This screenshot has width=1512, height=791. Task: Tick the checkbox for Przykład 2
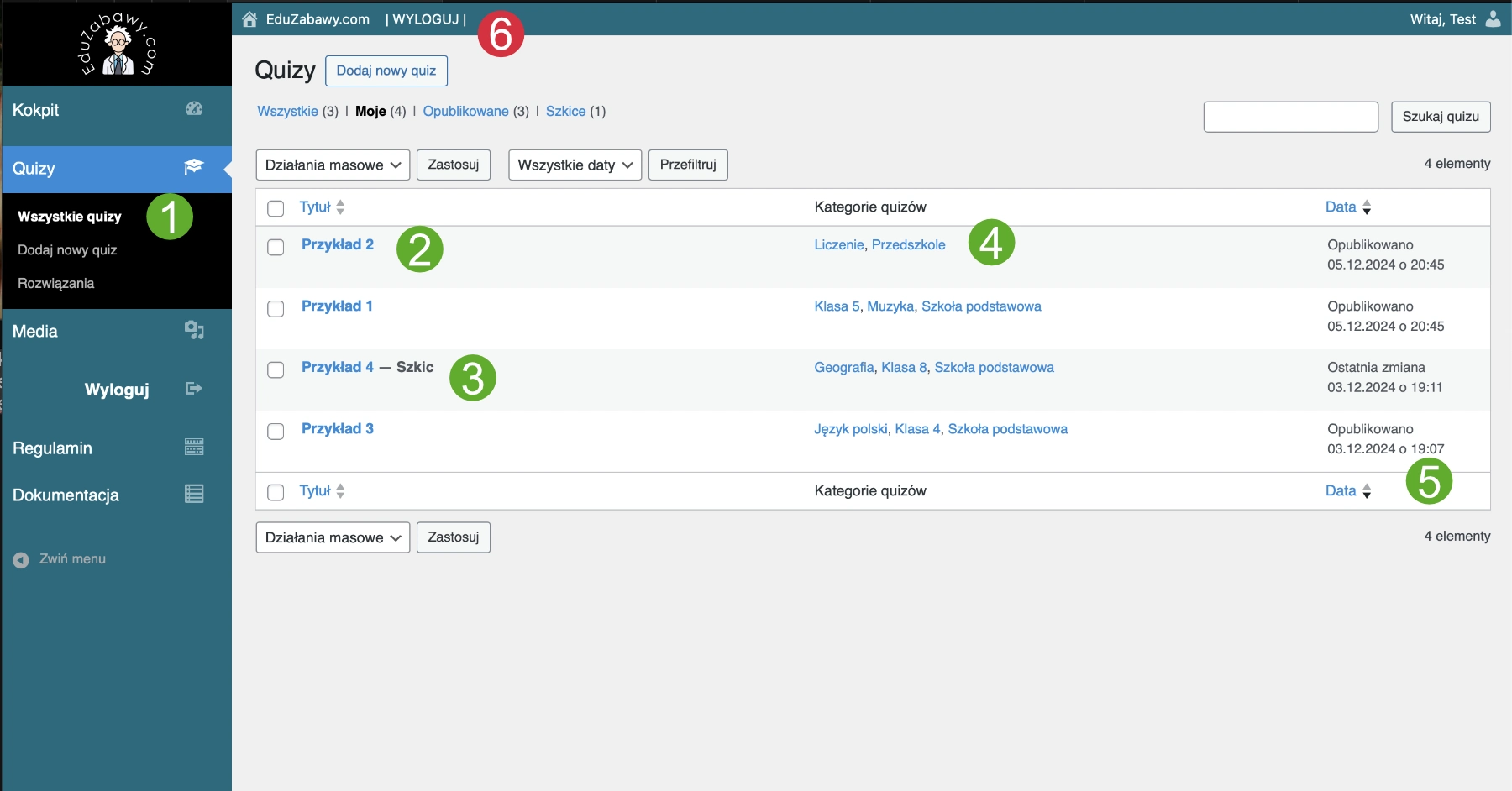[x=276, y=248]
